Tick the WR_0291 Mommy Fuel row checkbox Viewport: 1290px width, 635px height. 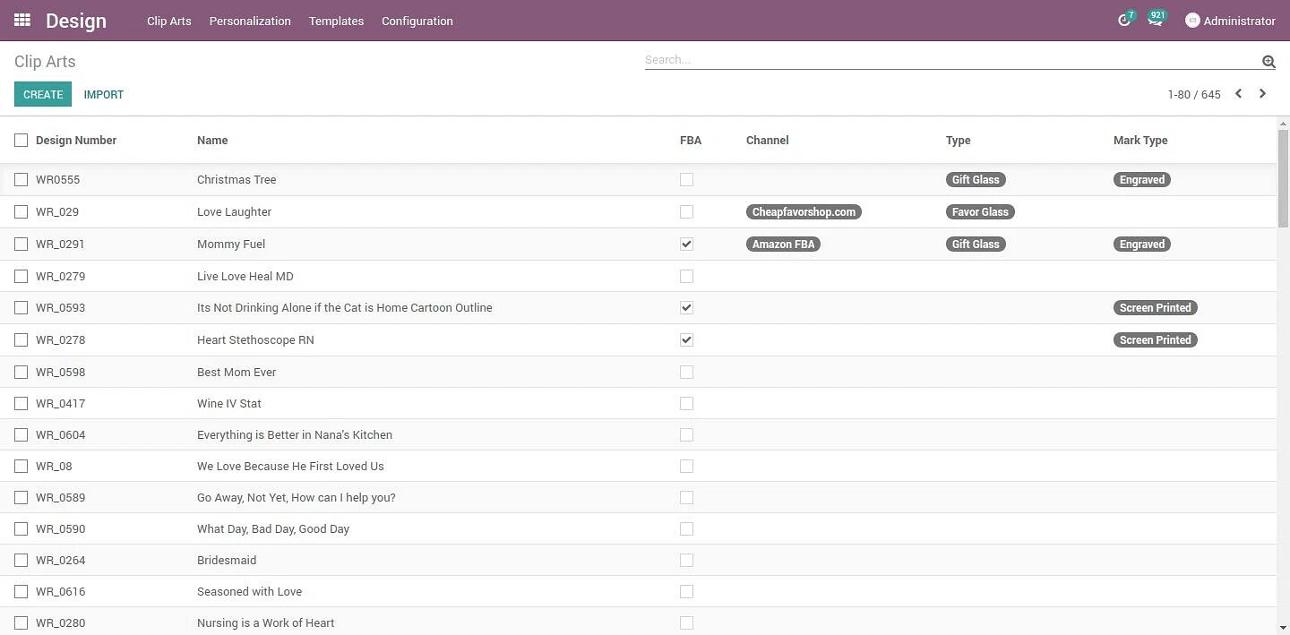point(21,244)
